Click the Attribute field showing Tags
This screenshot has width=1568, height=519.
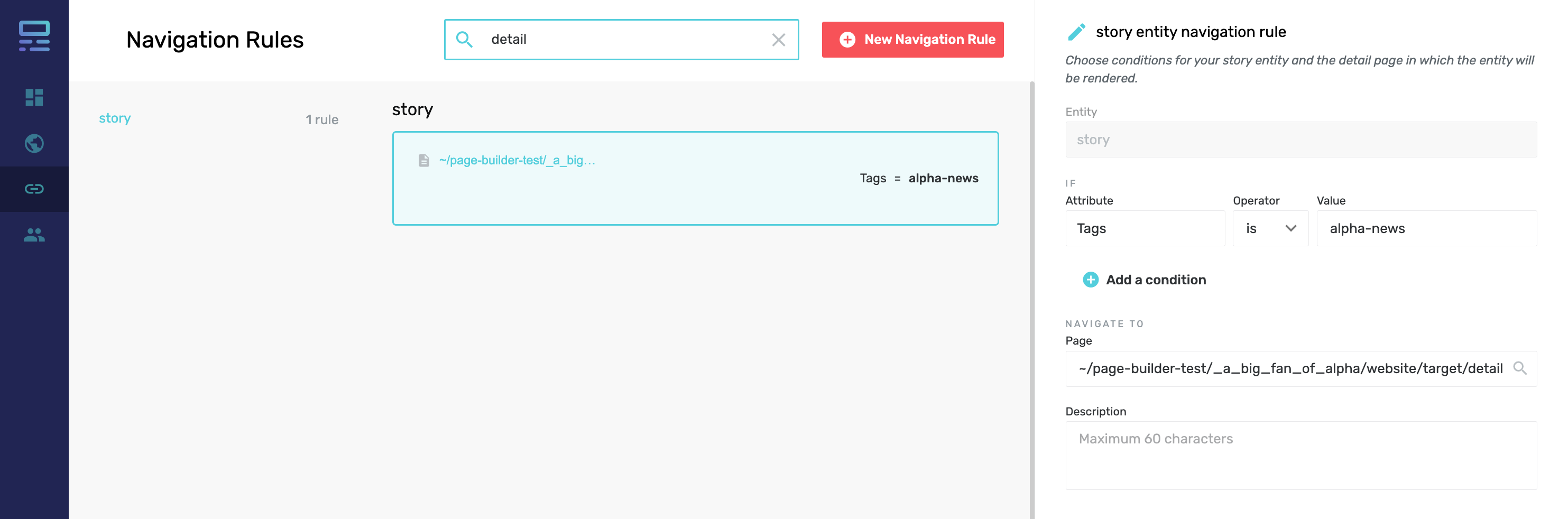[1145, 228]
